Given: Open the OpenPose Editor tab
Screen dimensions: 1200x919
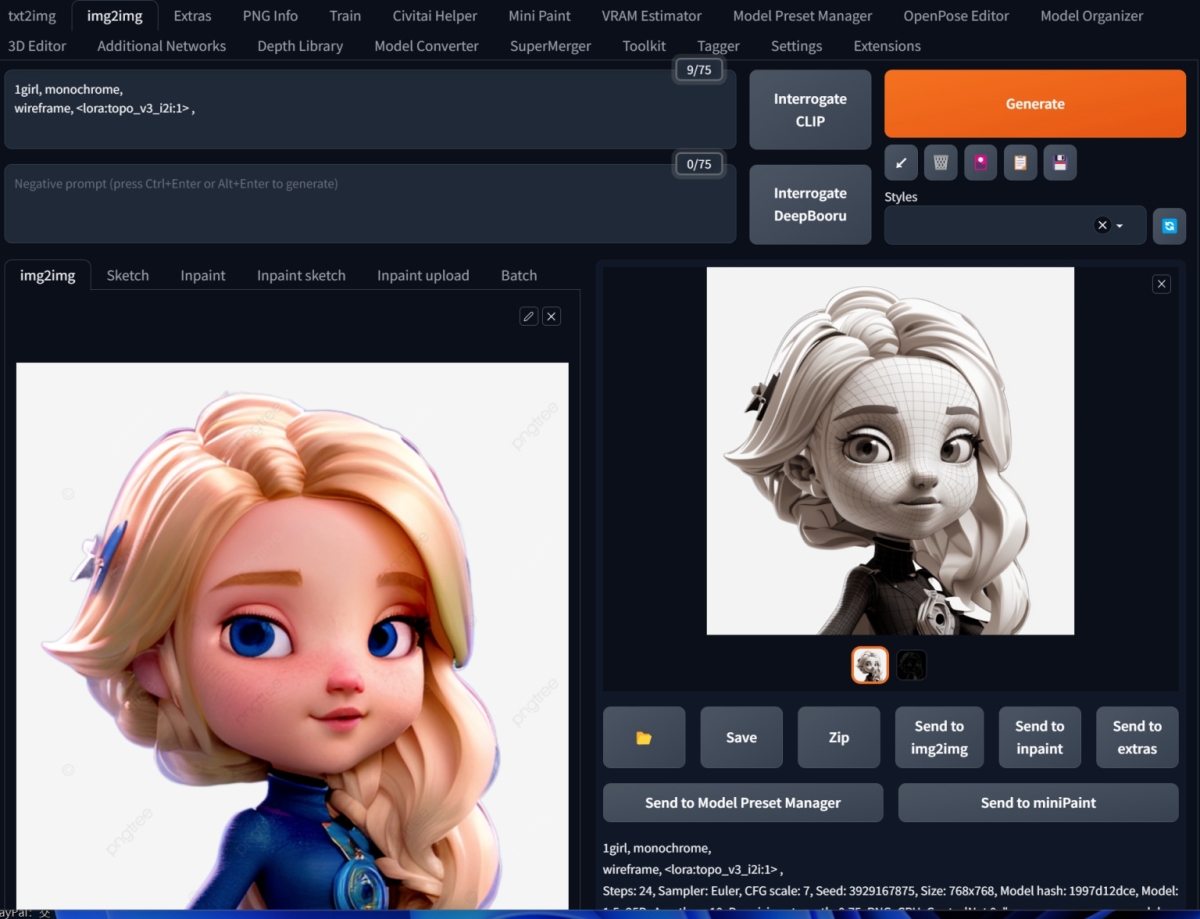Looking at the screenshot, I should [955, 16].
